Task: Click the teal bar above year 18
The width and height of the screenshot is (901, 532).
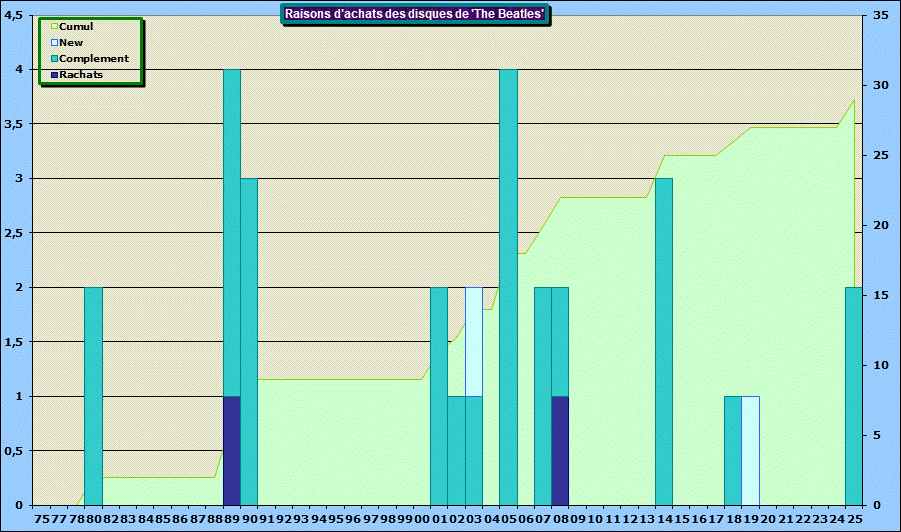Action: click(x=733, y=450)
